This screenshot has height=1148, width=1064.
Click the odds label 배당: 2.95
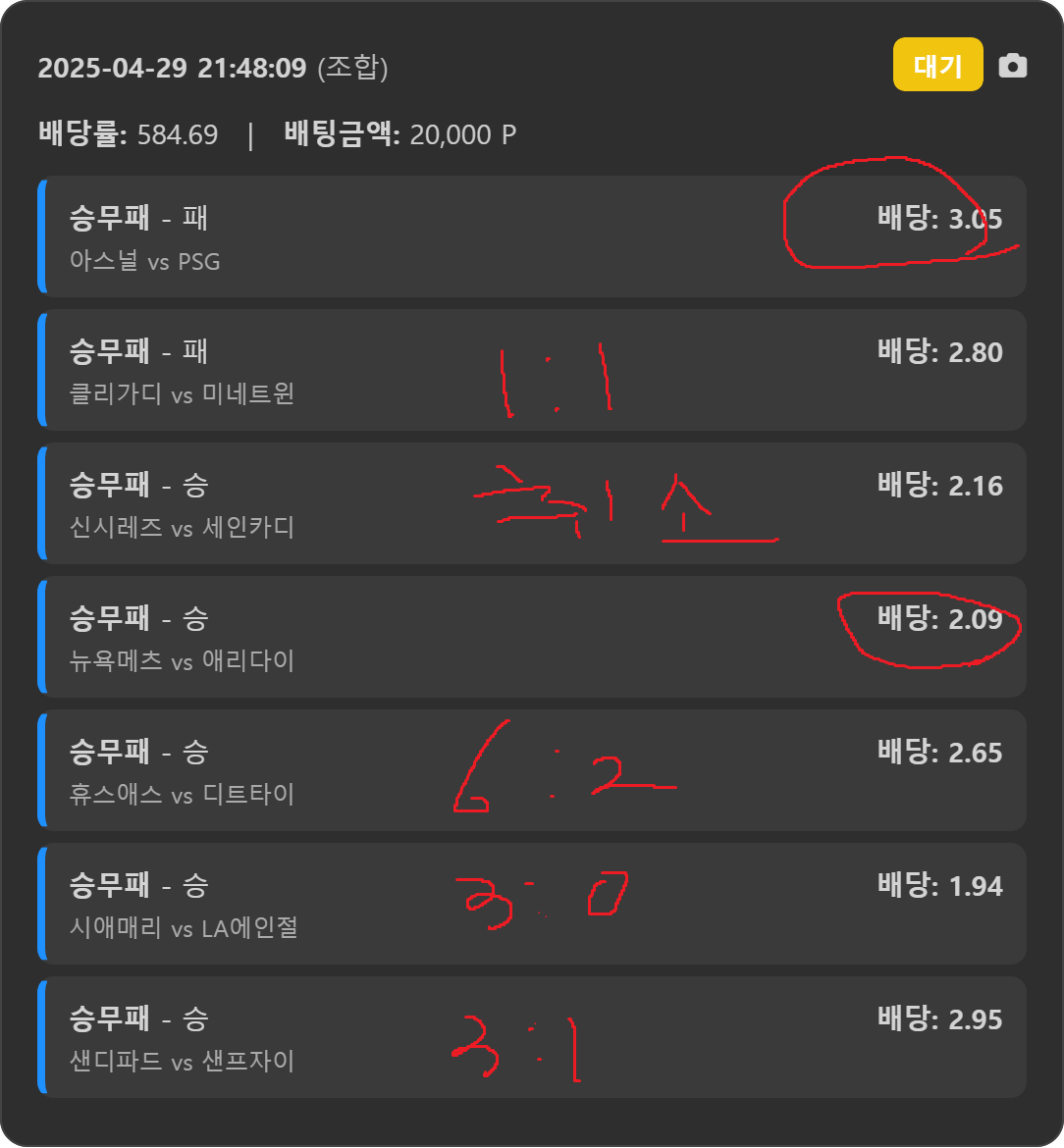click(x=940, y=1019)
